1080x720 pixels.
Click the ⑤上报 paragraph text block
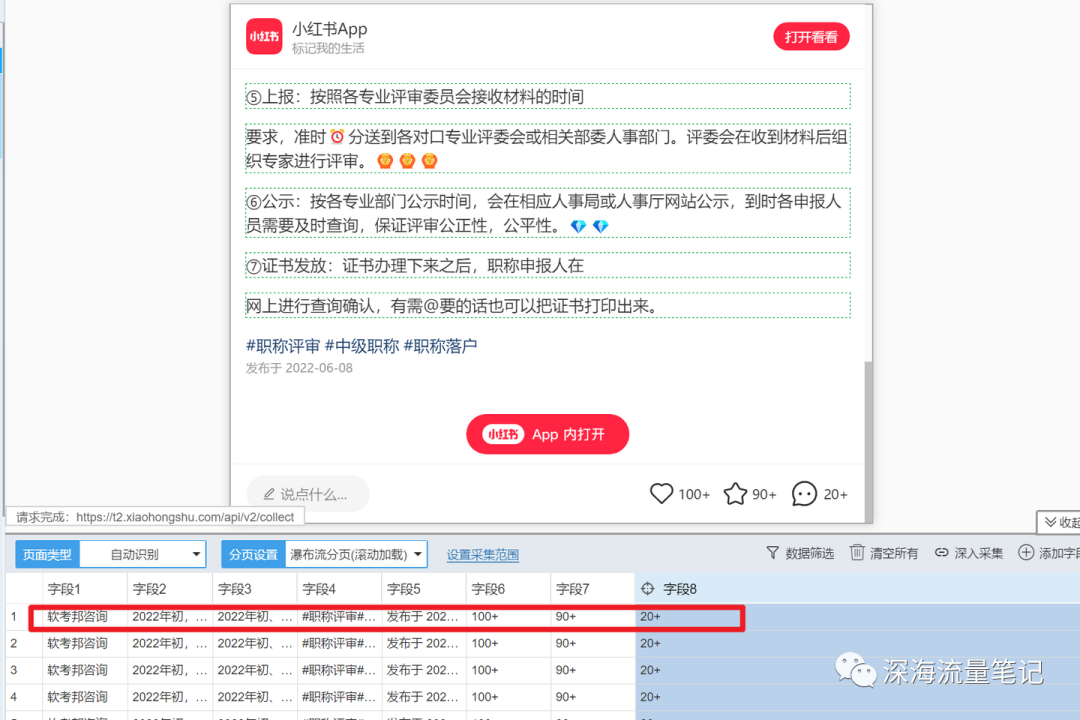coord(548,96)
